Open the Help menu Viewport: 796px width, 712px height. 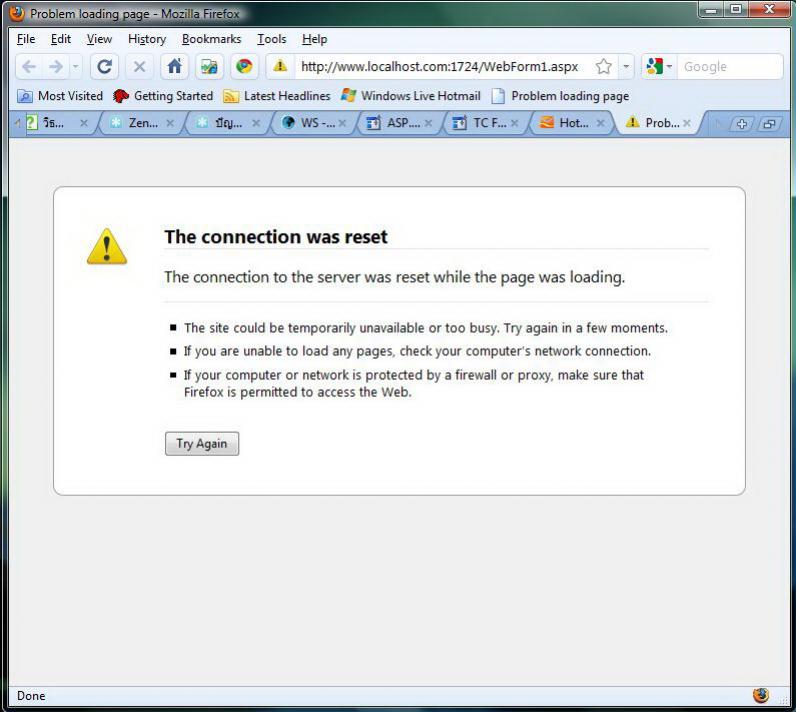[x=314, y=39]
